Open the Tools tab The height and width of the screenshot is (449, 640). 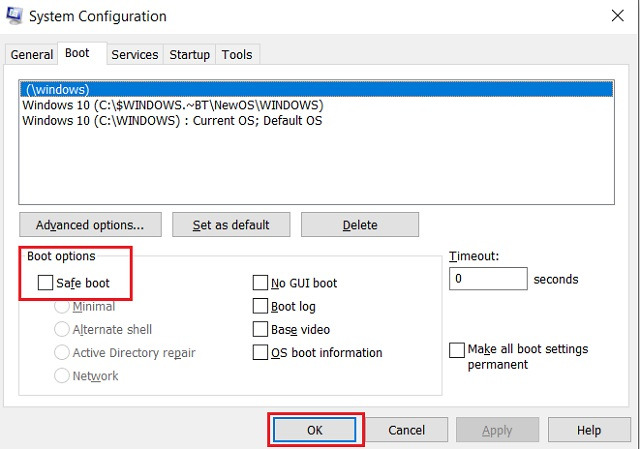(x=237, y=54)
